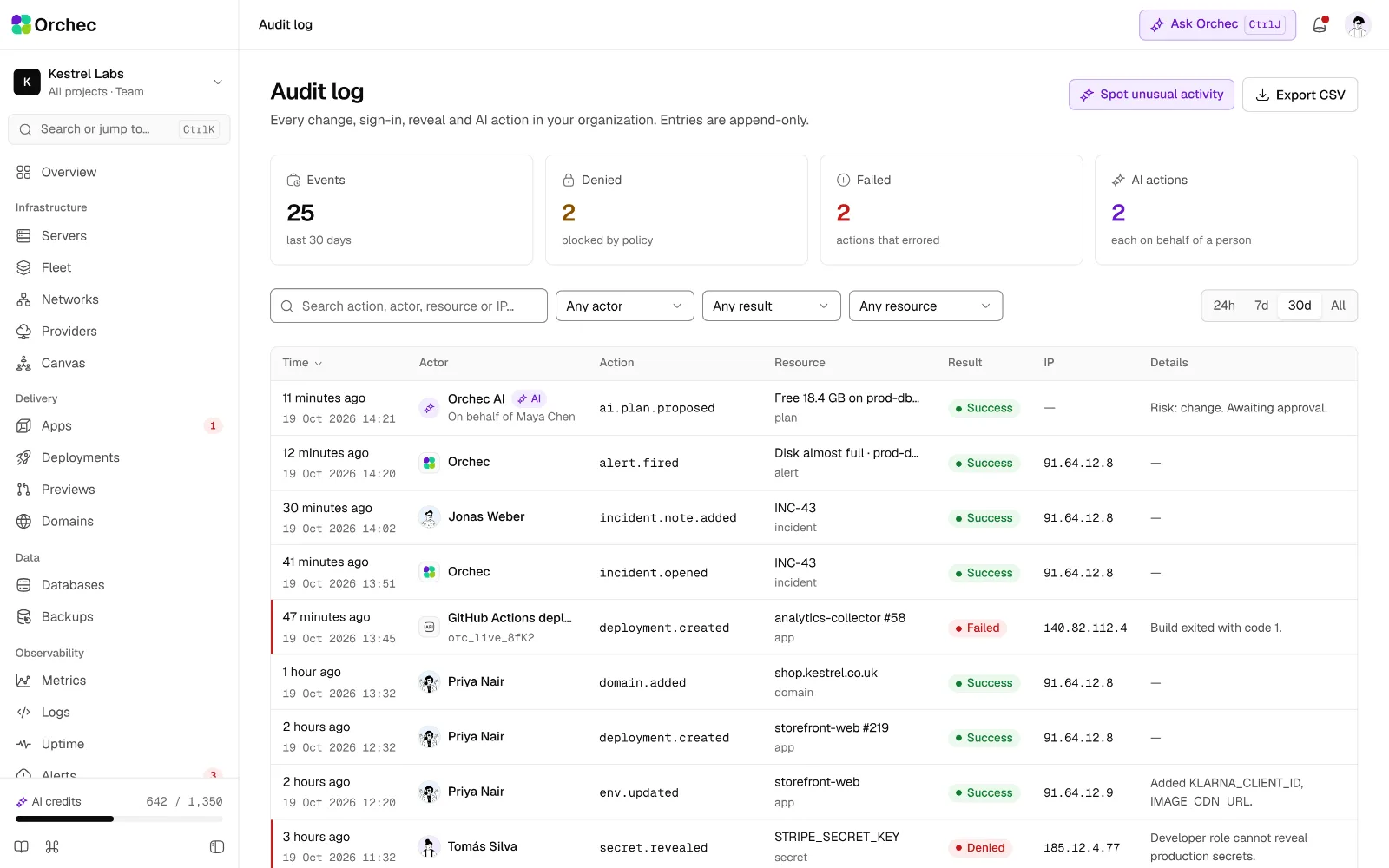Select the ai.plan.proposed action cell
The height and width of the screenshot is (868, 1389).
coord(657,408)
